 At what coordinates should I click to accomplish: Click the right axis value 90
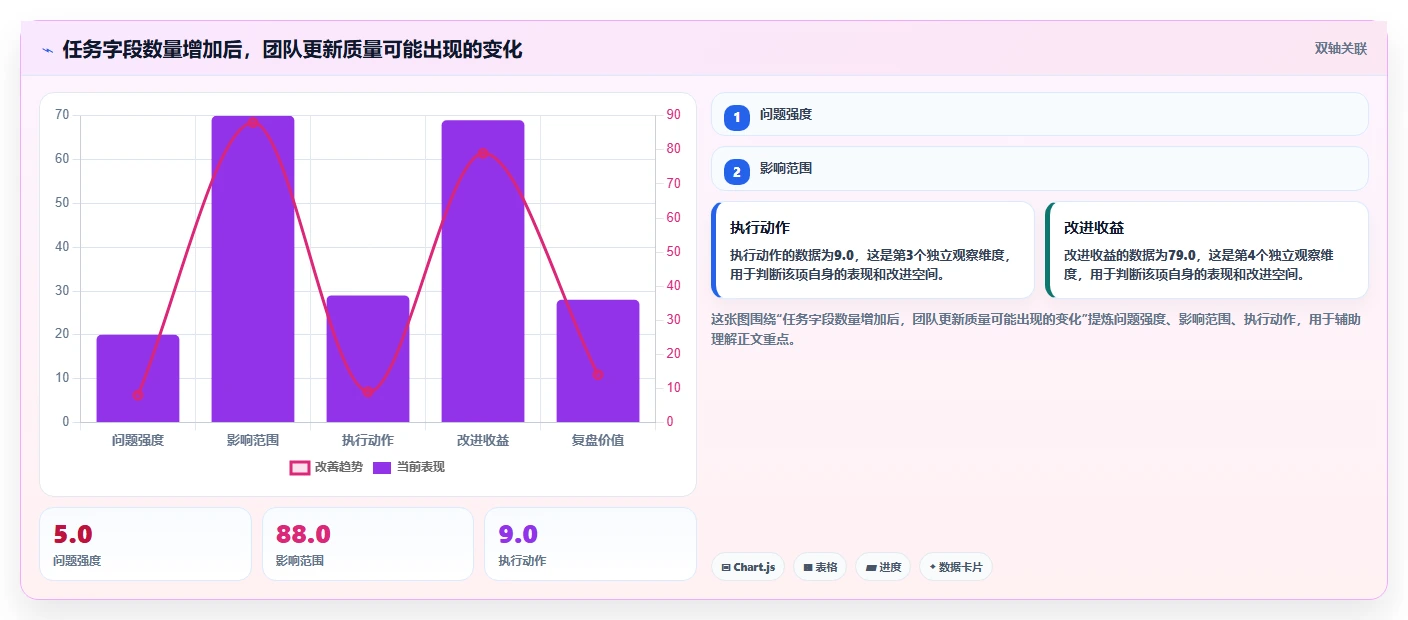[x=673, y=115]
